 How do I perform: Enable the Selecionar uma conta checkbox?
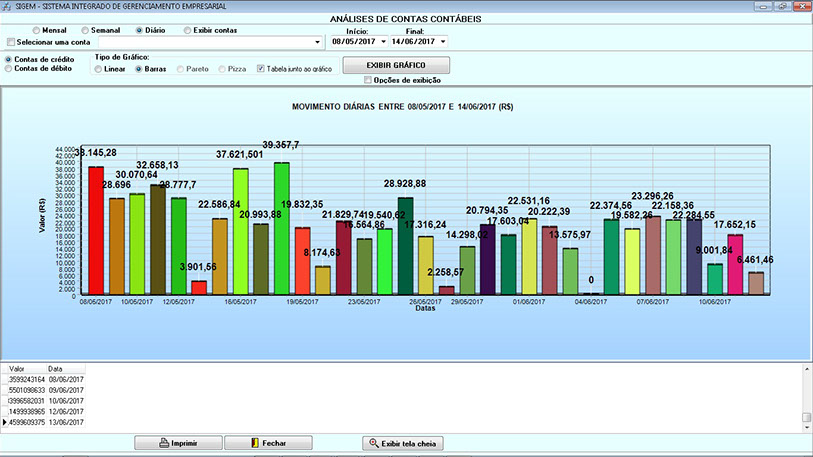click(x=11, y=42)
